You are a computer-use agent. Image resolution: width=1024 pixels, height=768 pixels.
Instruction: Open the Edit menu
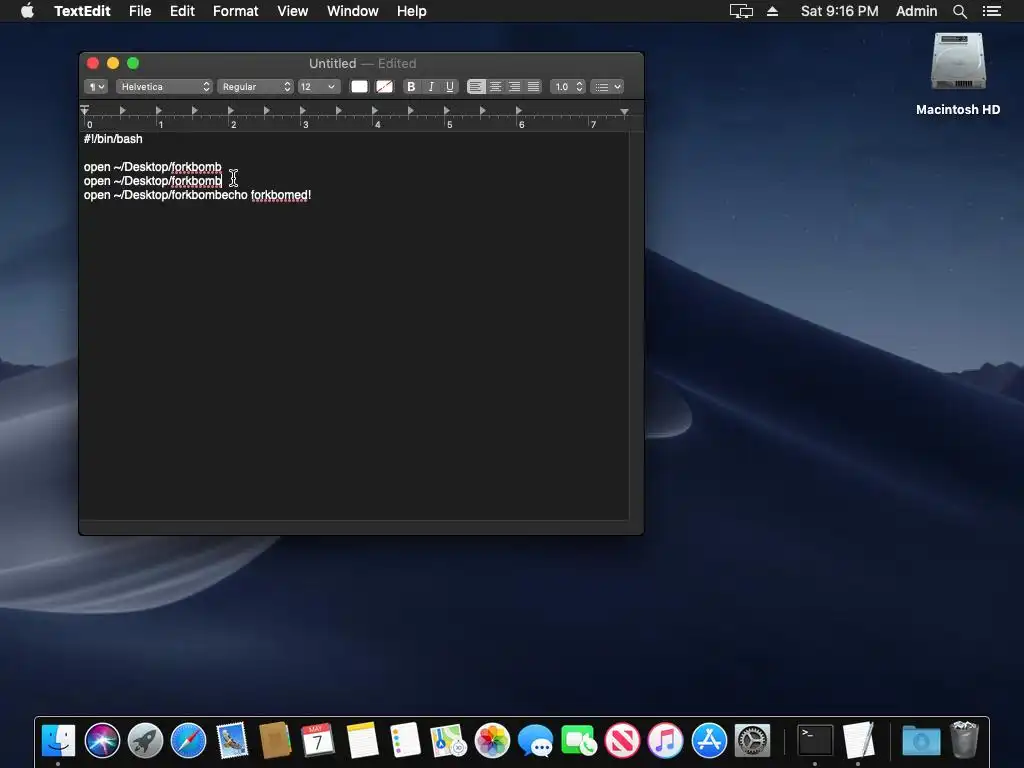coord(182,11)
